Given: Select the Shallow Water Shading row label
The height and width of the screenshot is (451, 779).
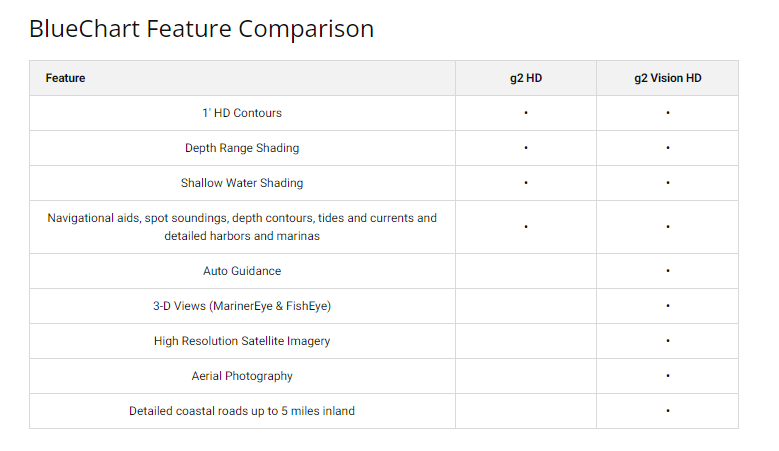Looking at the screenshot, I should coord(242,183).
